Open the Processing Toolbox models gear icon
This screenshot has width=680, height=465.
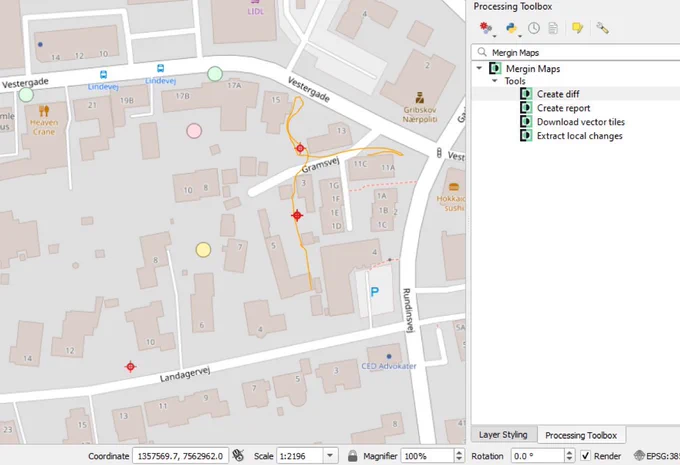click(x=485, y=28)
